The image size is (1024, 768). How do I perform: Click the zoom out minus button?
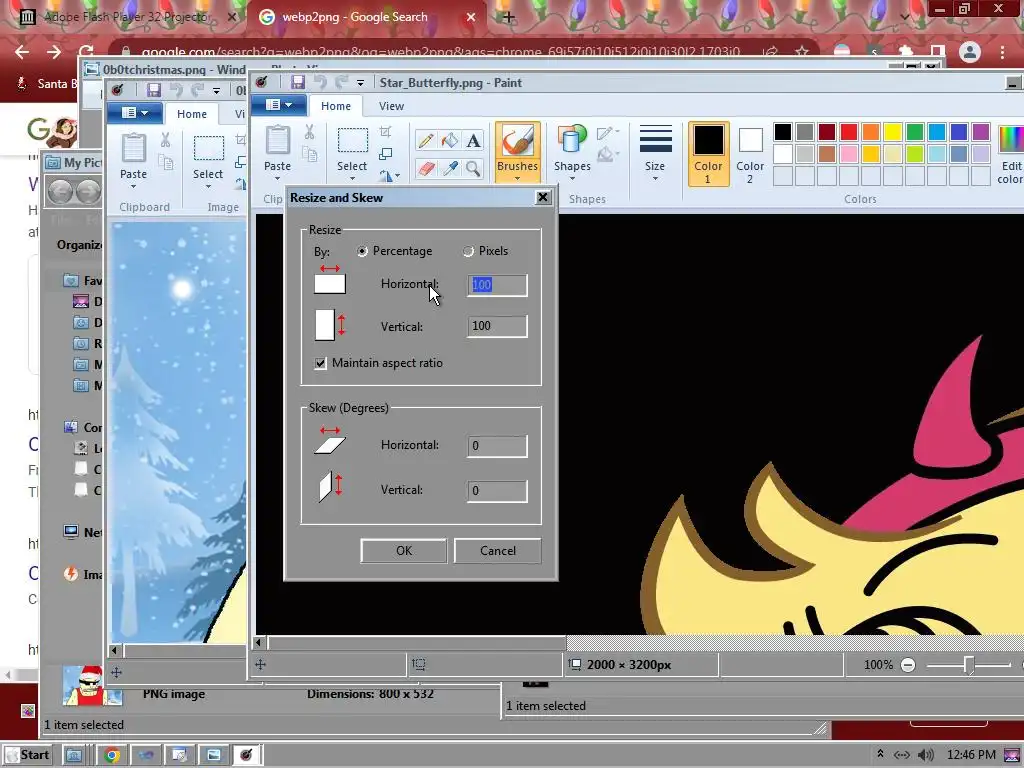(x=908, y=665)
